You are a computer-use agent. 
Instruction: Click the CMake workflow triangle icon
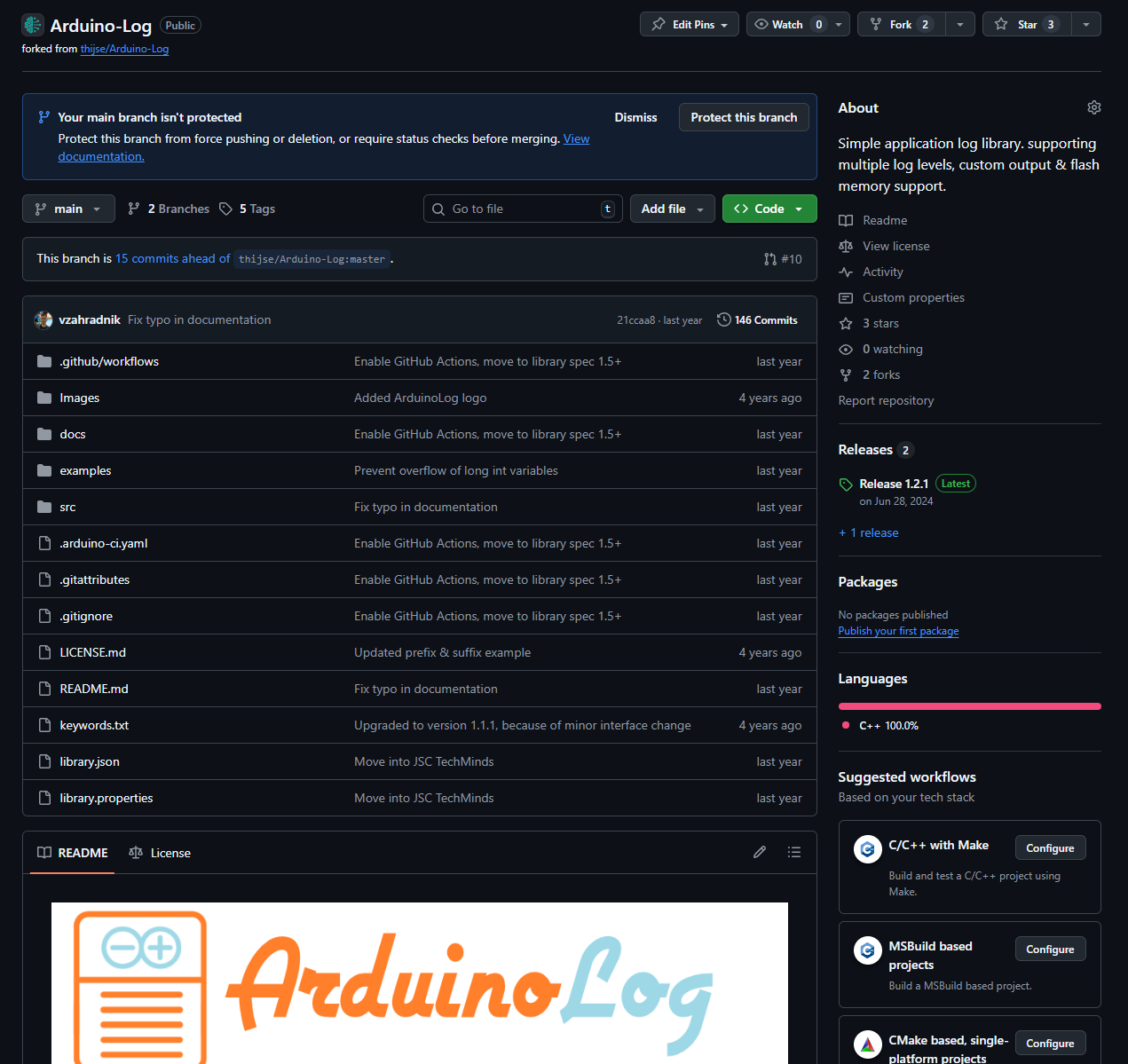(867, 1044)
